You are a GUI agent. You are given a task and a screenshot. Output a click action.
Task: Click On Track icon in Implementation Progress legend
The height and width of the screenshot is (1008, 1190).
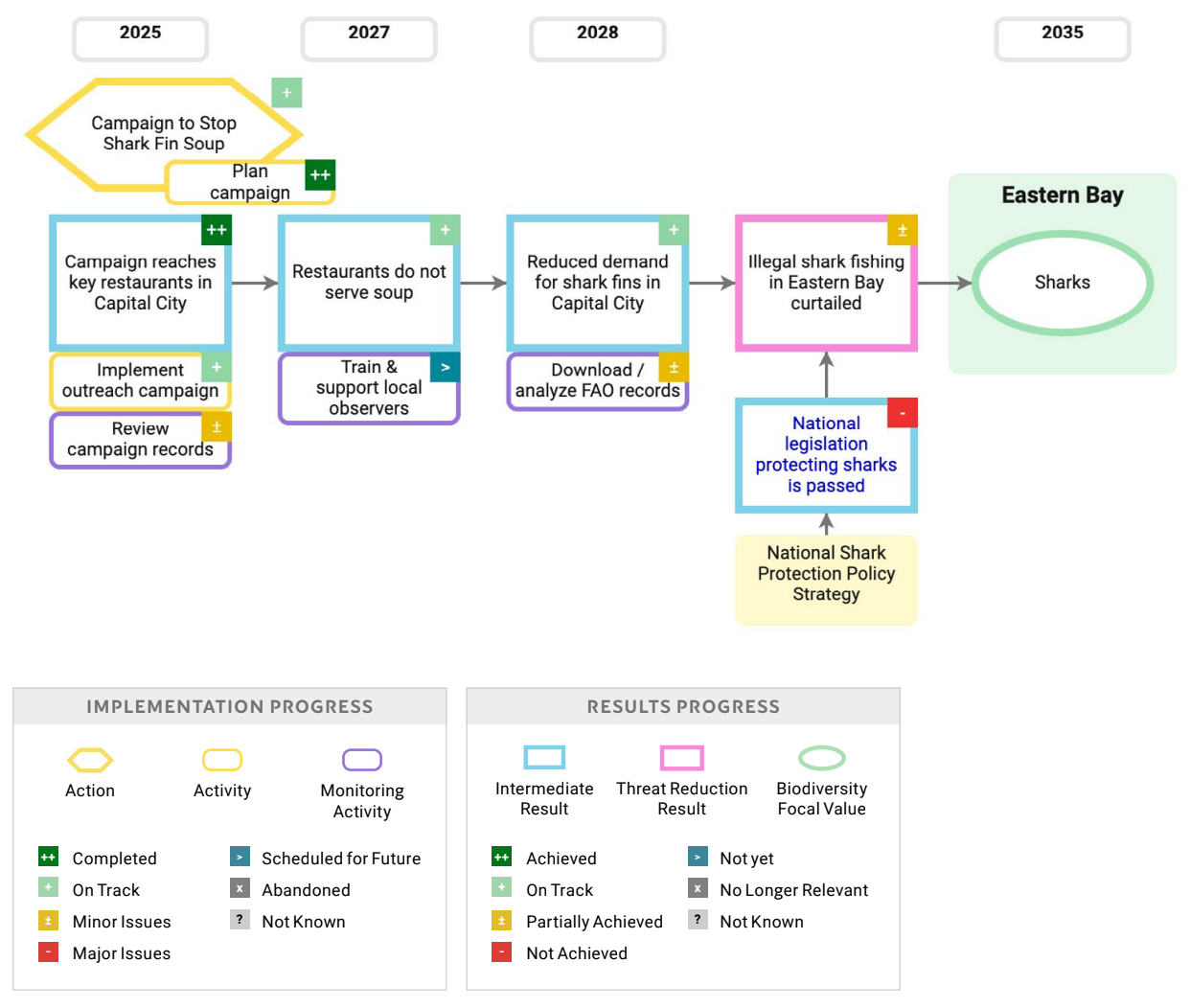click(48, 888)
